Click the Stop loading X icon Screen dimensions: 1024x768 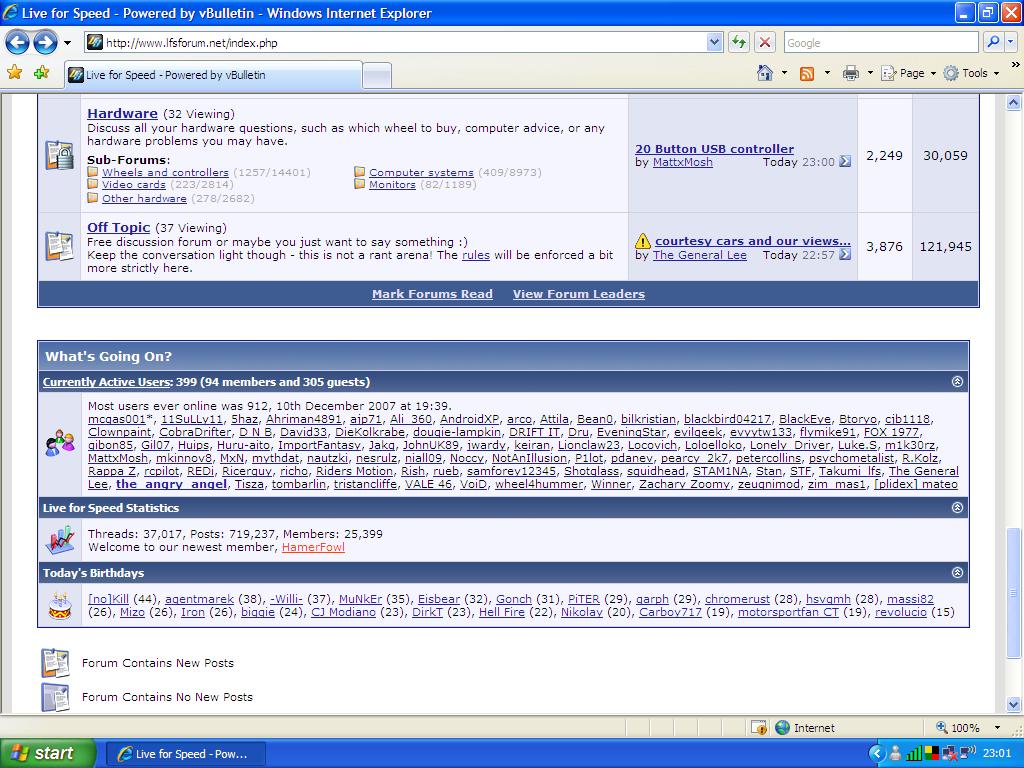(x=765, y=42)
